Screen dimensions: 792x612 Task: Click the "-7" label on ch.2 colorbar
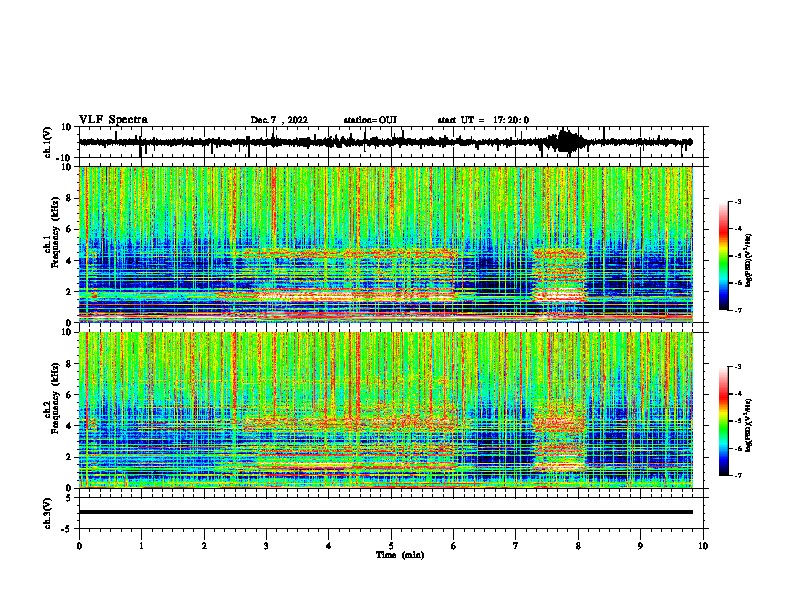737,475
